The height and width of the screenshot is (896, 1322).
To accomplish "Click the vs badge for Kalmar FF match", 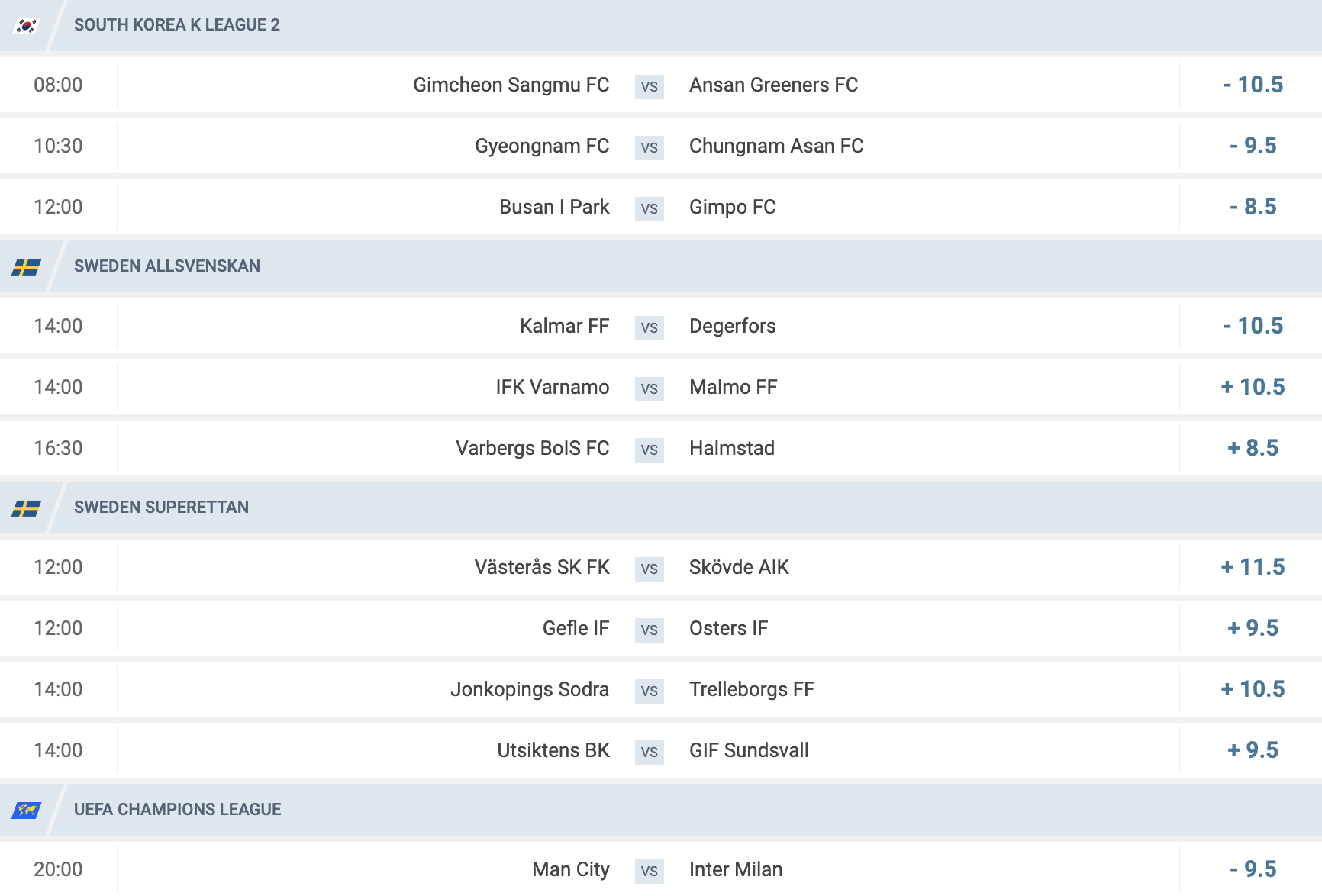I will [649, 327].
